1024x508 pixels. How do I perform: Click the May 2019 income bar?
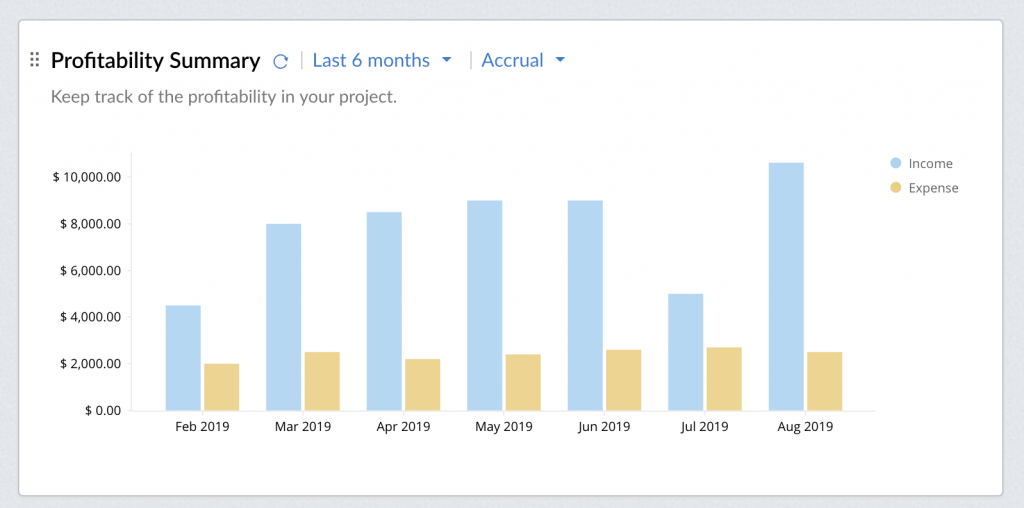[484, 305]
